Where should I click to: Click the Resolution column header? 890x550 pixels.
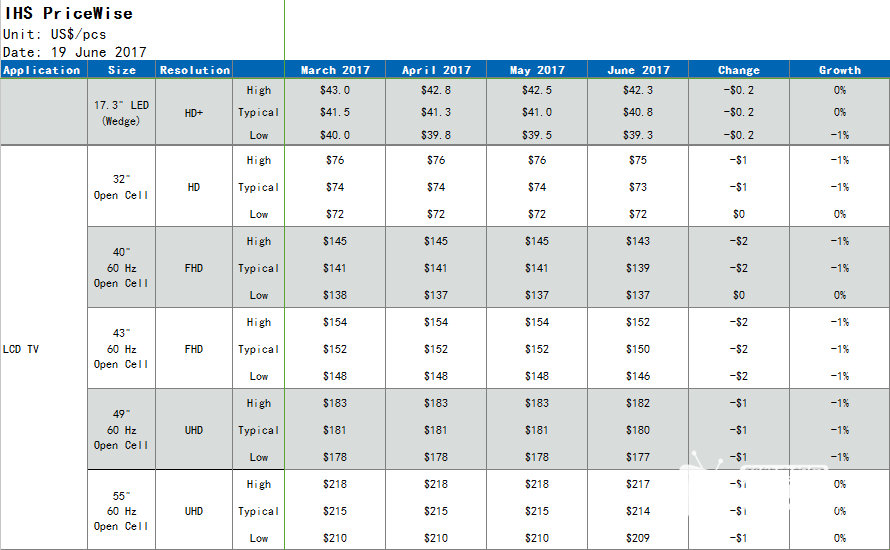coord(194,70)
